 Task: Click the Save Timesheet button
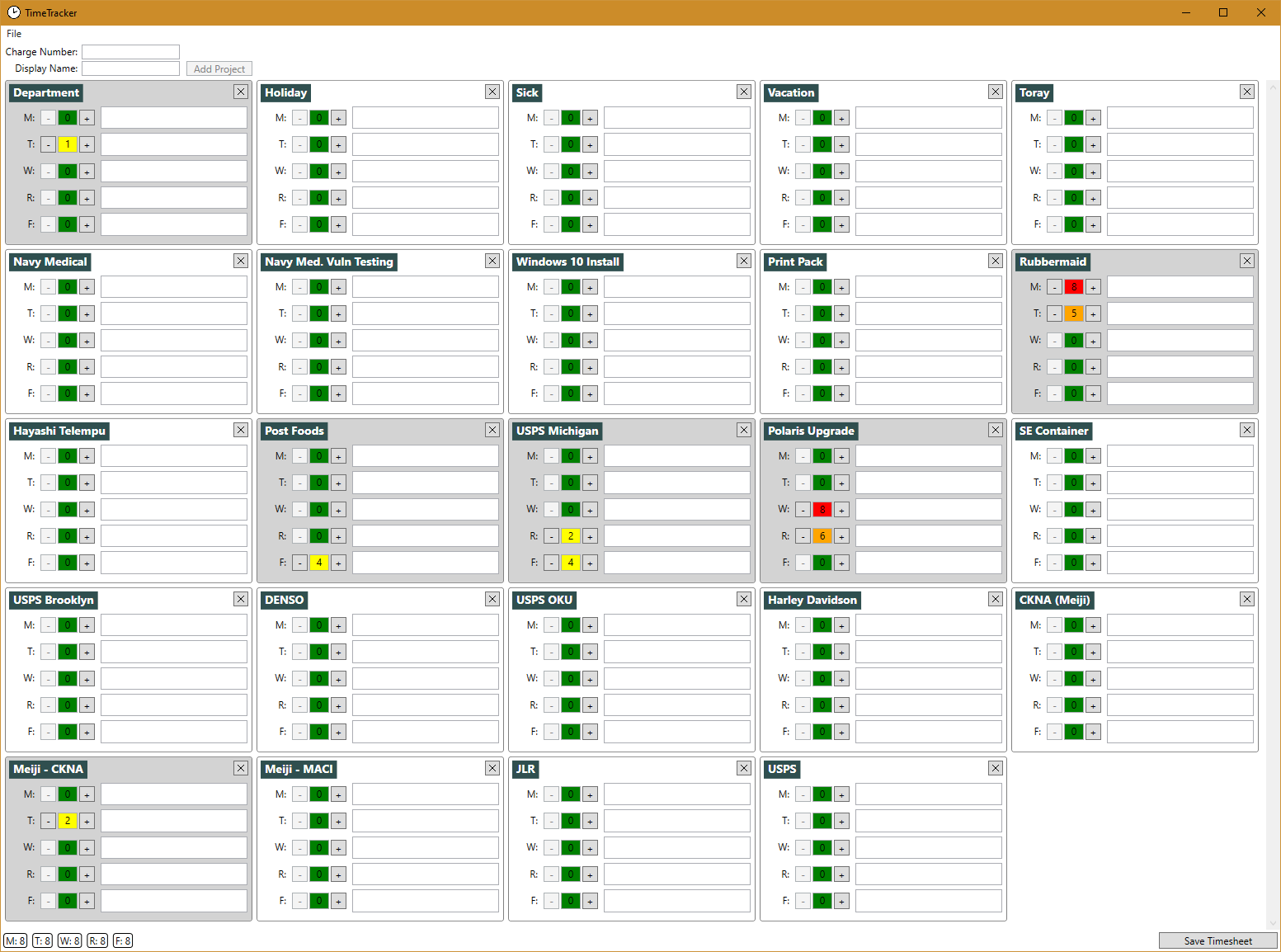click(x=1217, y=940)
